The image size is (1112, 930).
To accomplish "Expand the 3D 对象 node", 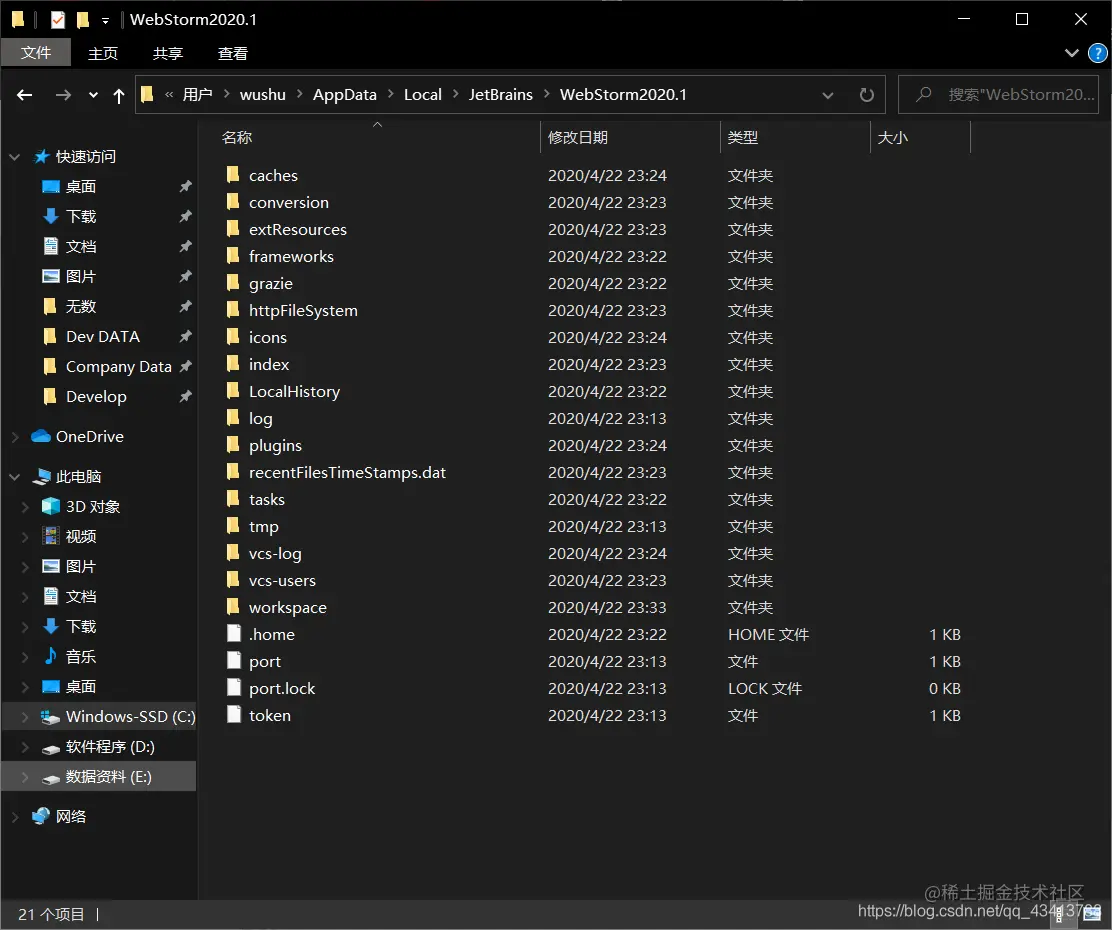I will point(25,506).
